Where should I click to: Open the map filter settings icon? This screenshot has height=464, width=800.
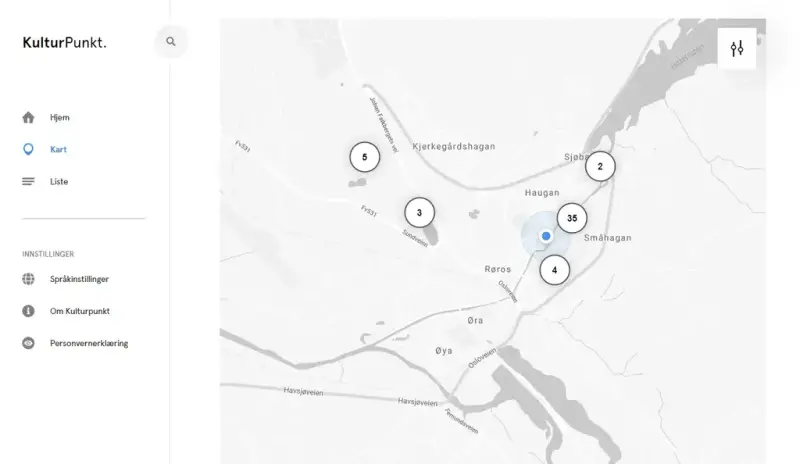[x=737, y=49]
